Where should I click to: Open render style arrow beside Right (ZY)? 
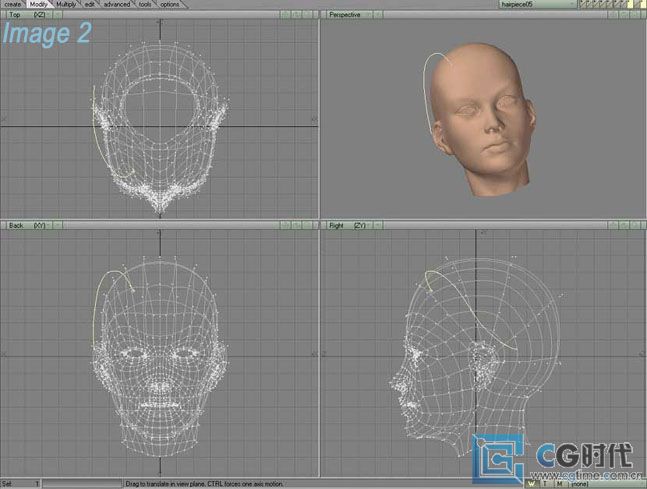378,225
